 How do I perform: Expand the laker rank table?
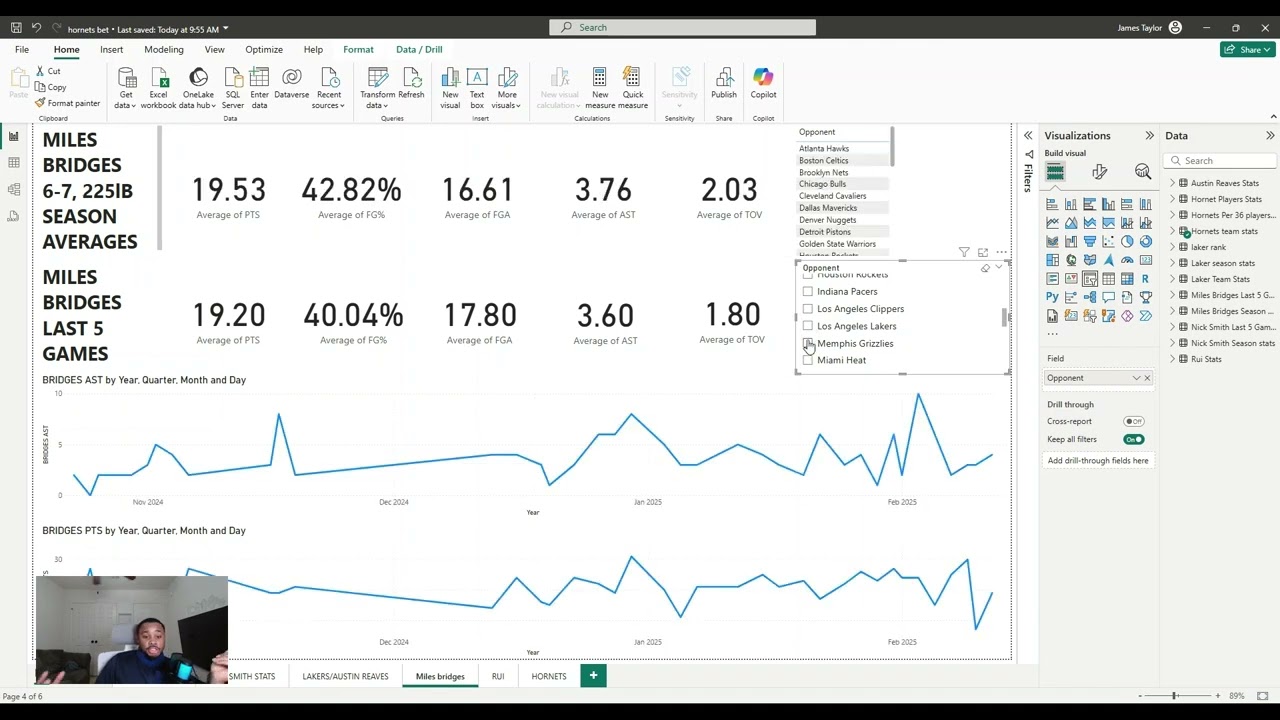click(1172, 247)
